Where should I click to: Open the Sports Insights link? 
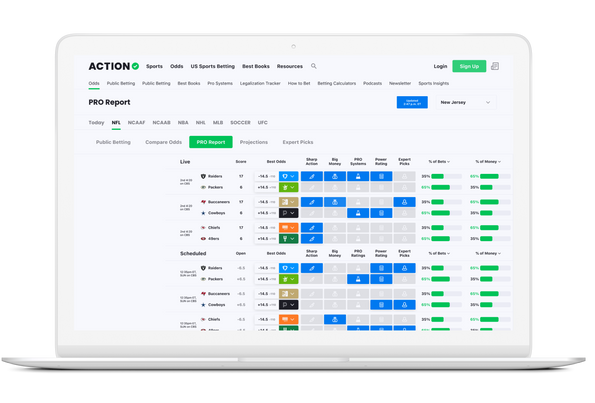[434, 83]
